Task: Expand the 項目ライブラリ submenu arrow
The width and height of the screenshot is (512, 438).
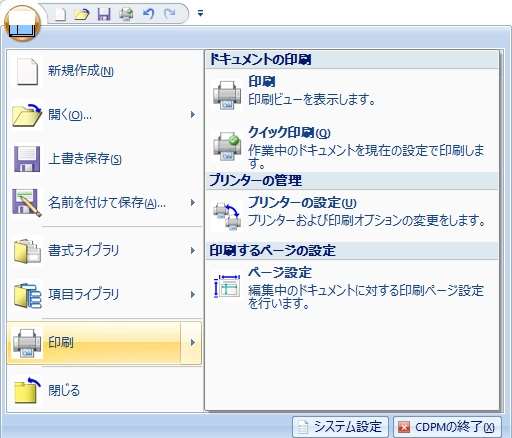Action: click(192, 295)
